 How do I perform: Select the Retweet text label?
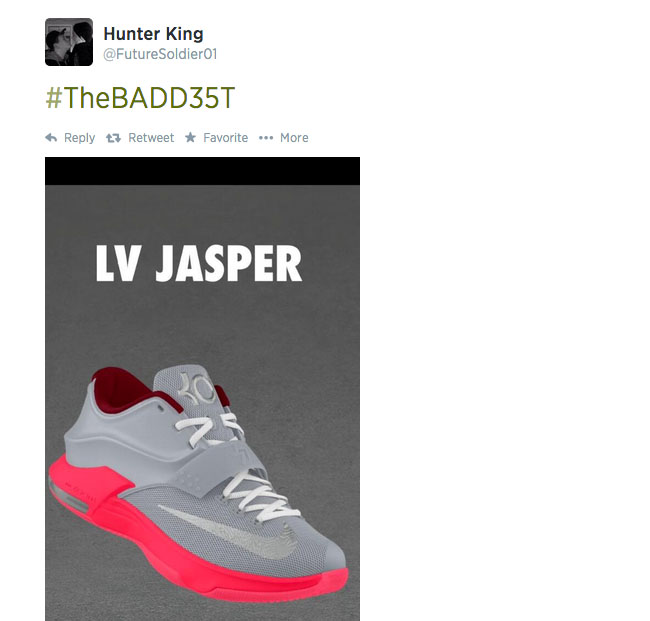(151, 138)
